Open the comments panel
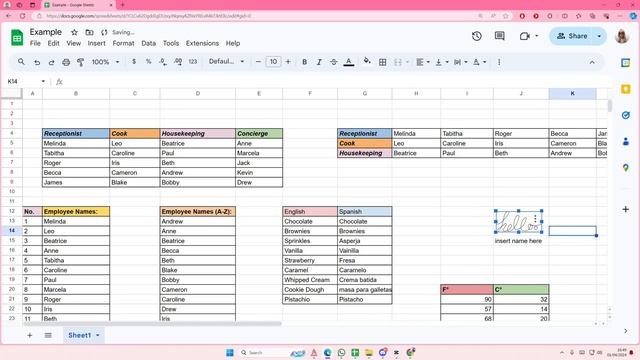The height and width of the screenshot is (360, 640). pos(500,36)
